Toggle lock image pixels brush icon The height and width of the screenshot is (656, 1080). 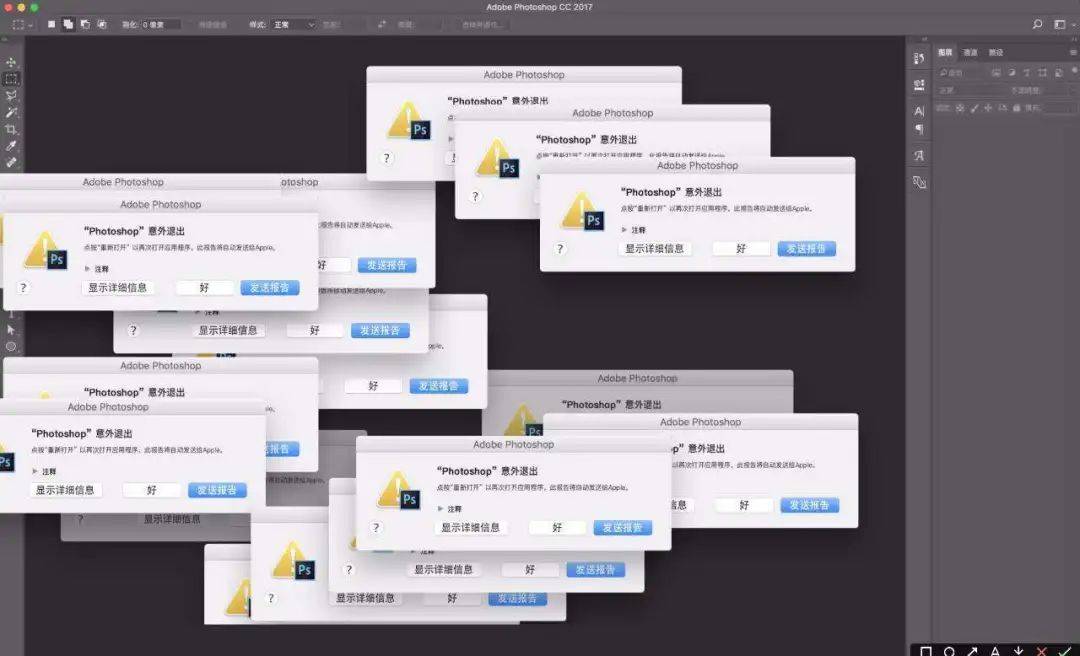click(x=974, y=108)
